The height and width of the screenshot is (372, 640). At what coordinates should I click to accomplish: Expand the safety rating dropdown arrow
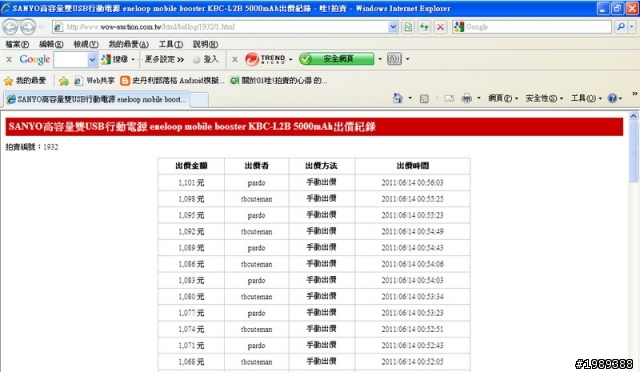click(x=380, y=59)
